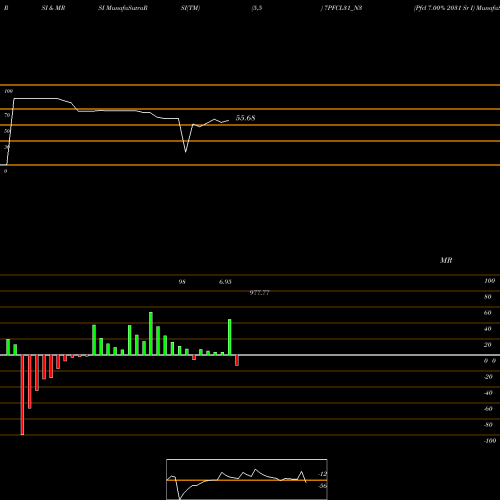Click the 6.93 value label
The width and height of the screenshot is (500, 500).
pos(225,282)
